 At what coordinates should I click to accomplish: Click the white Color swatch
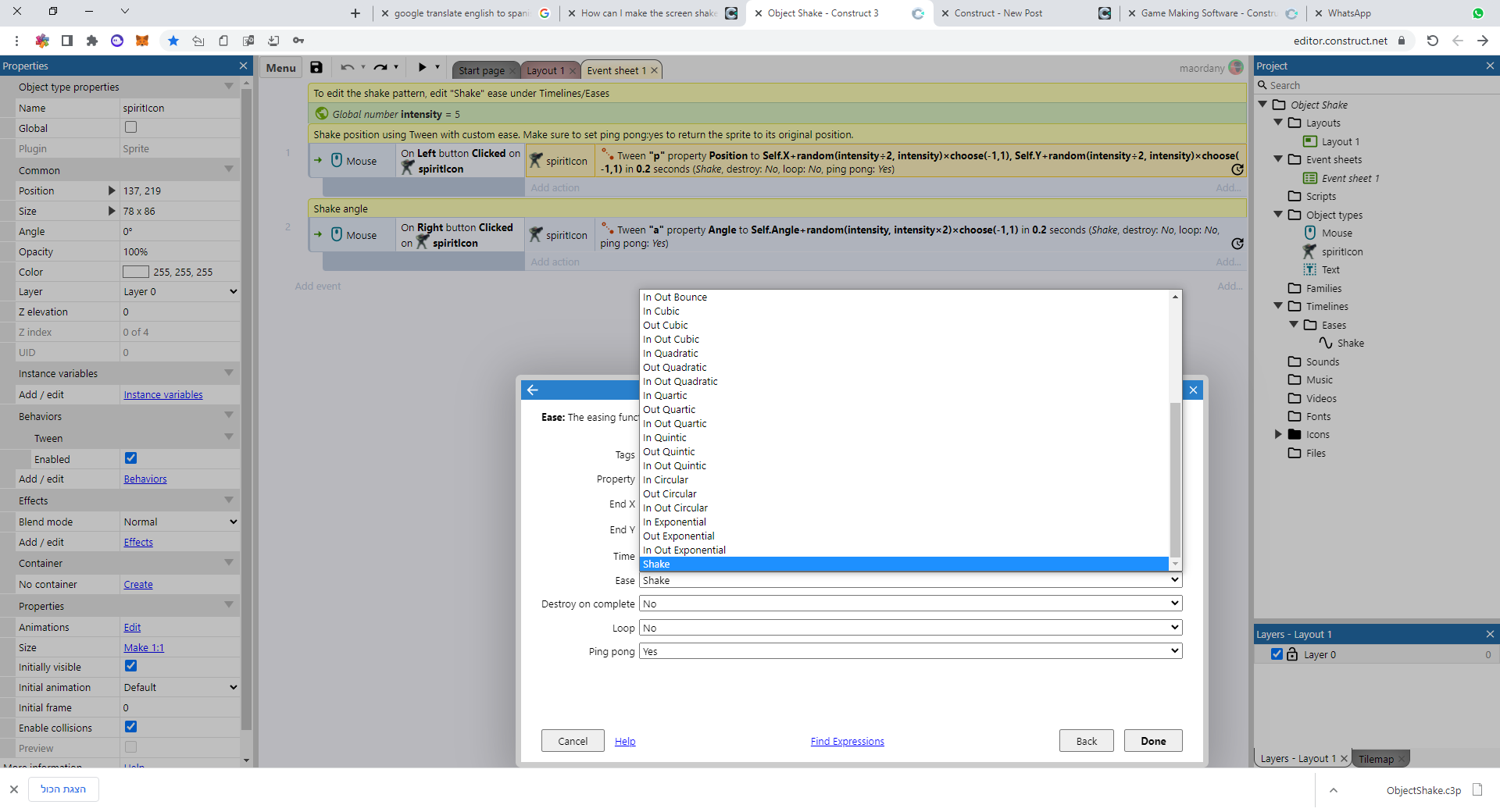135,272
